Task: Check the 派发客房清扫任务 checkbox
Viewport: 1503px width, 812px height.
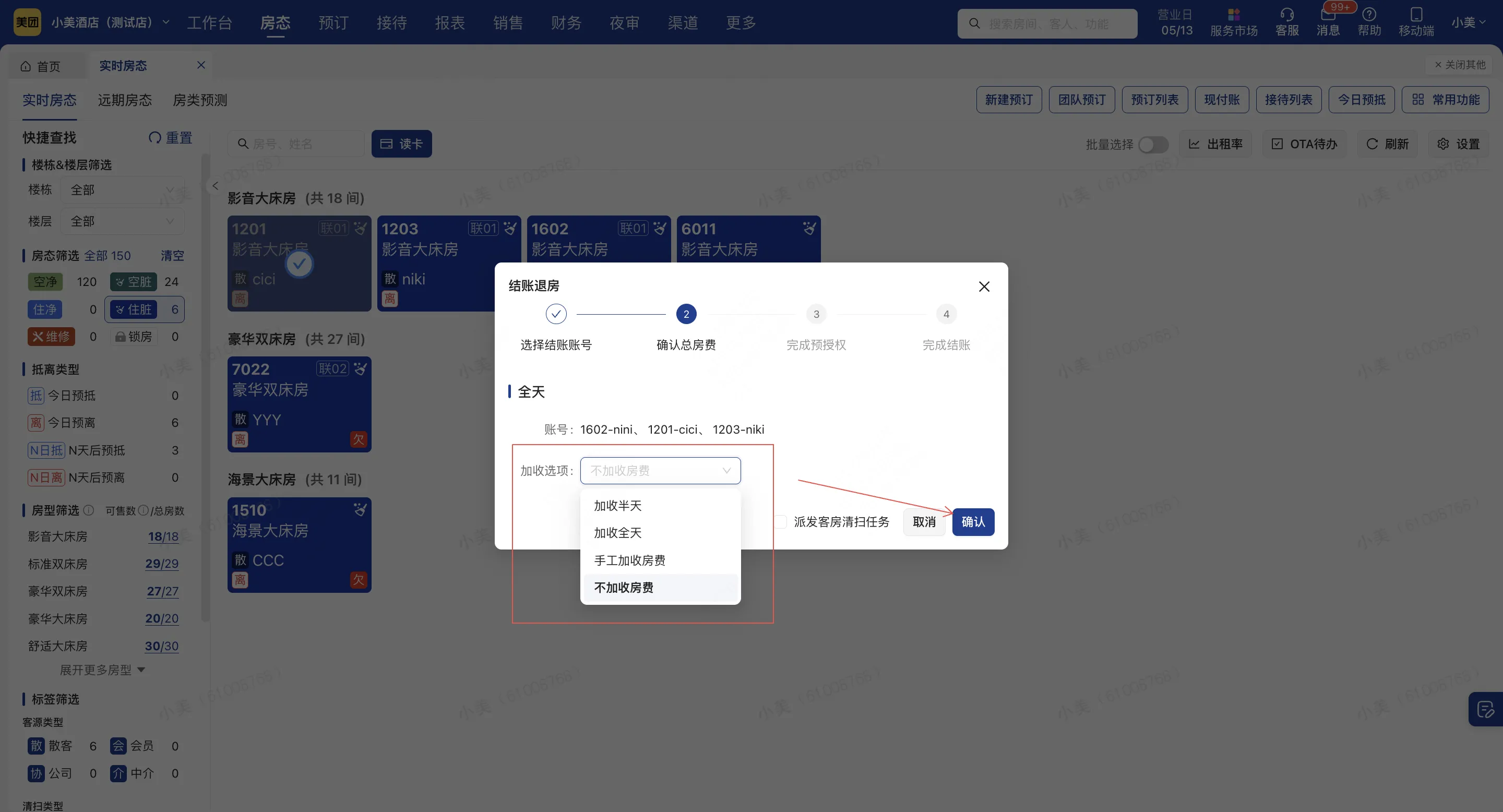Action: (781, 521)
